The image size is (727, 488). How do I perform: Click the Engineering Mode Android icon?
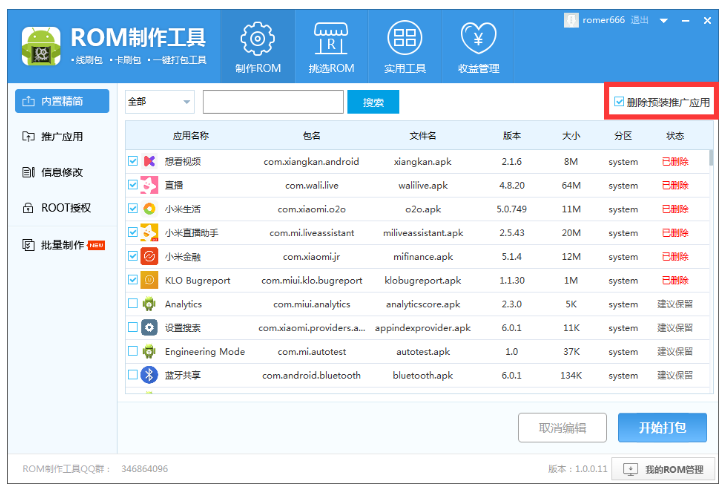(149, 351)
